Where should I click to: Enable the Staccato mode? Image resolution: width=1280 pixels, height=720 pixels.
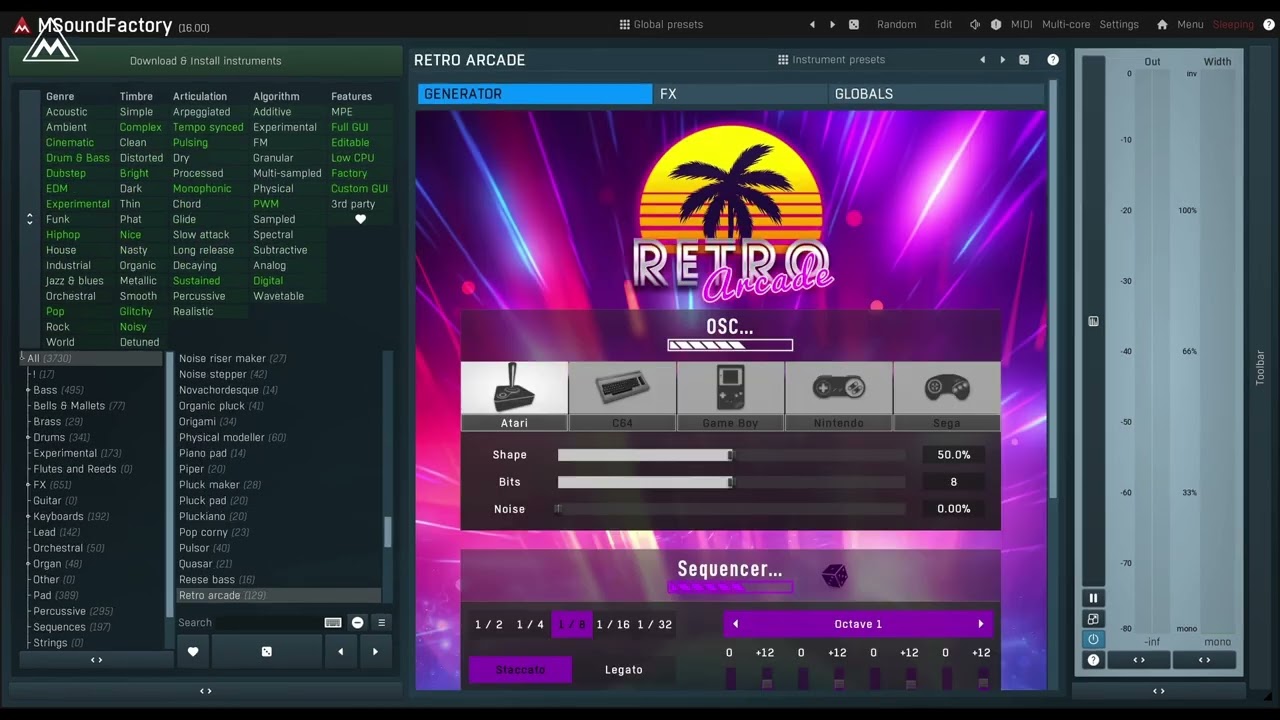pos(520,670)
